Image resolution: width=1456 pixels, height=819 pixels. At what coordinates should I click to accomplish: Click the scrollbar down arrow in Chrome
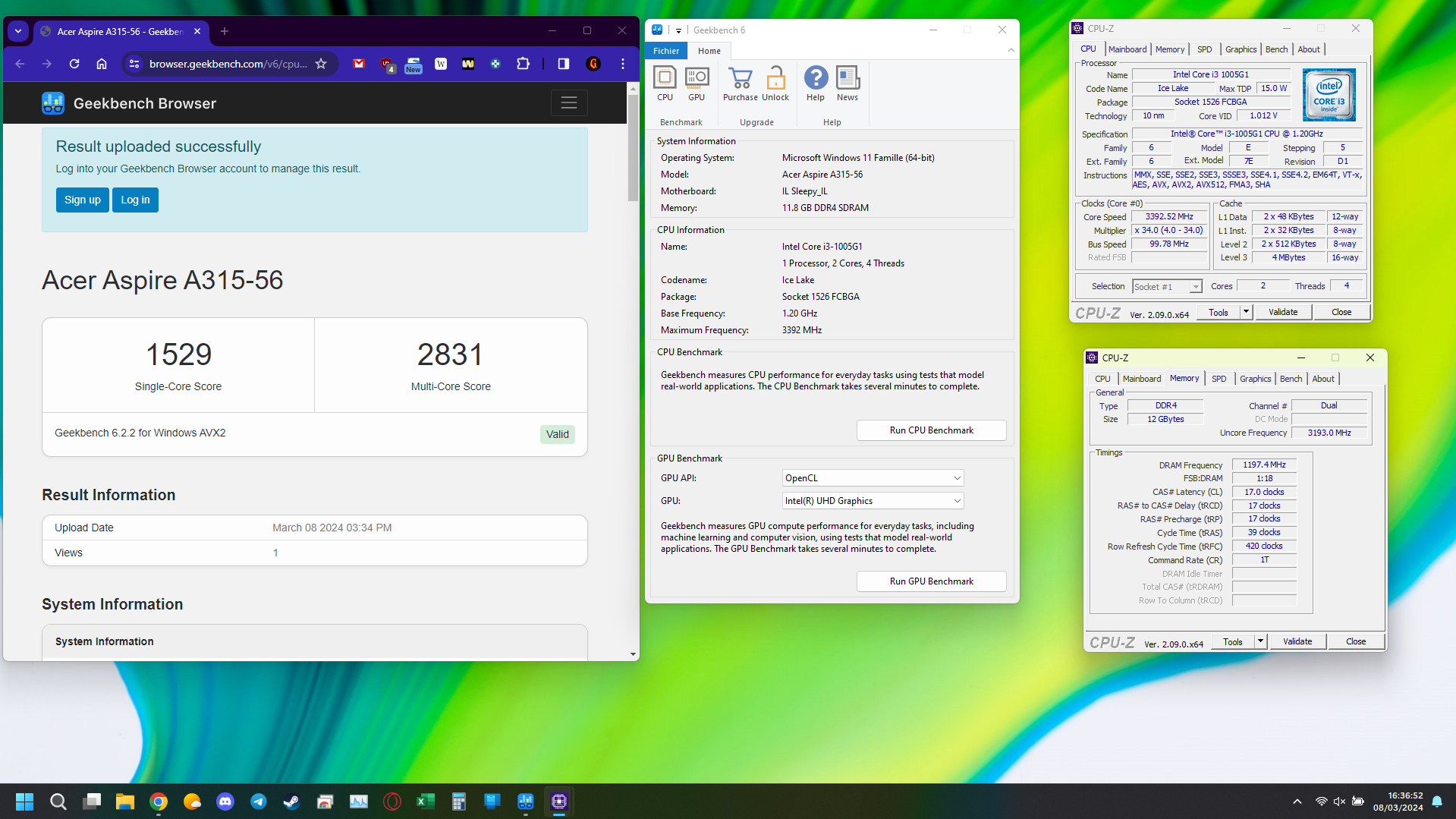pyautogui.click(x=633, y=654)
